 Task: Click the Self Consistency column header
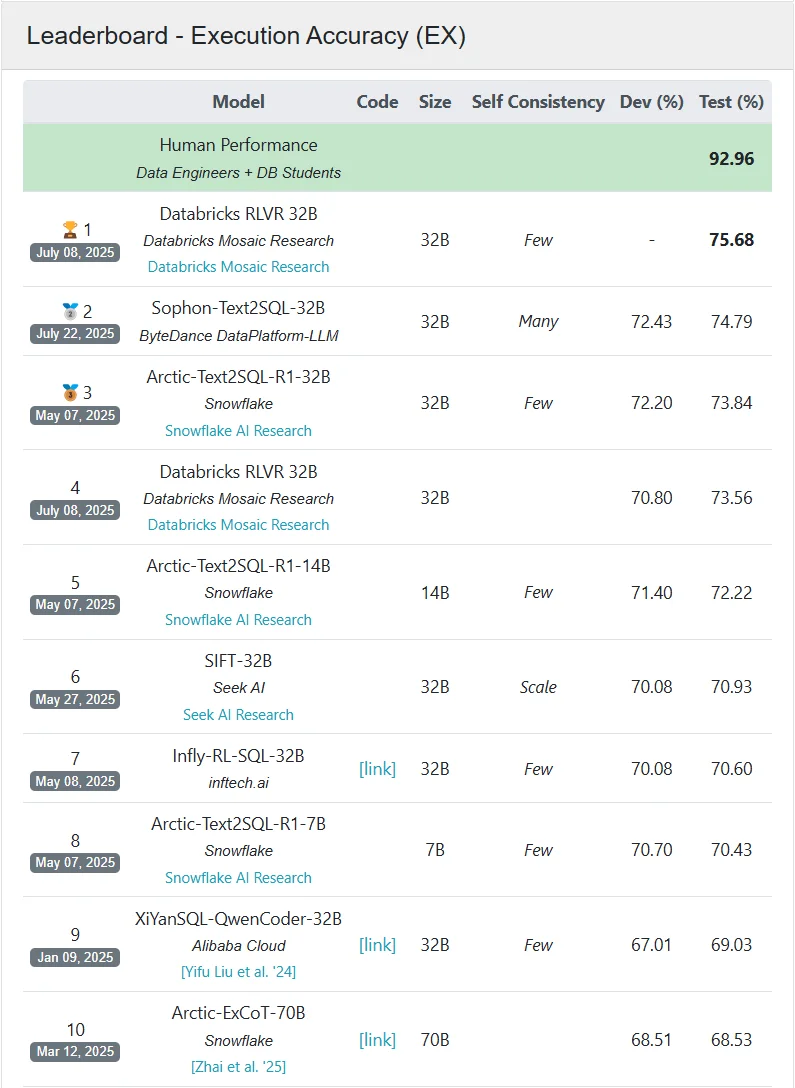[538, 102]
